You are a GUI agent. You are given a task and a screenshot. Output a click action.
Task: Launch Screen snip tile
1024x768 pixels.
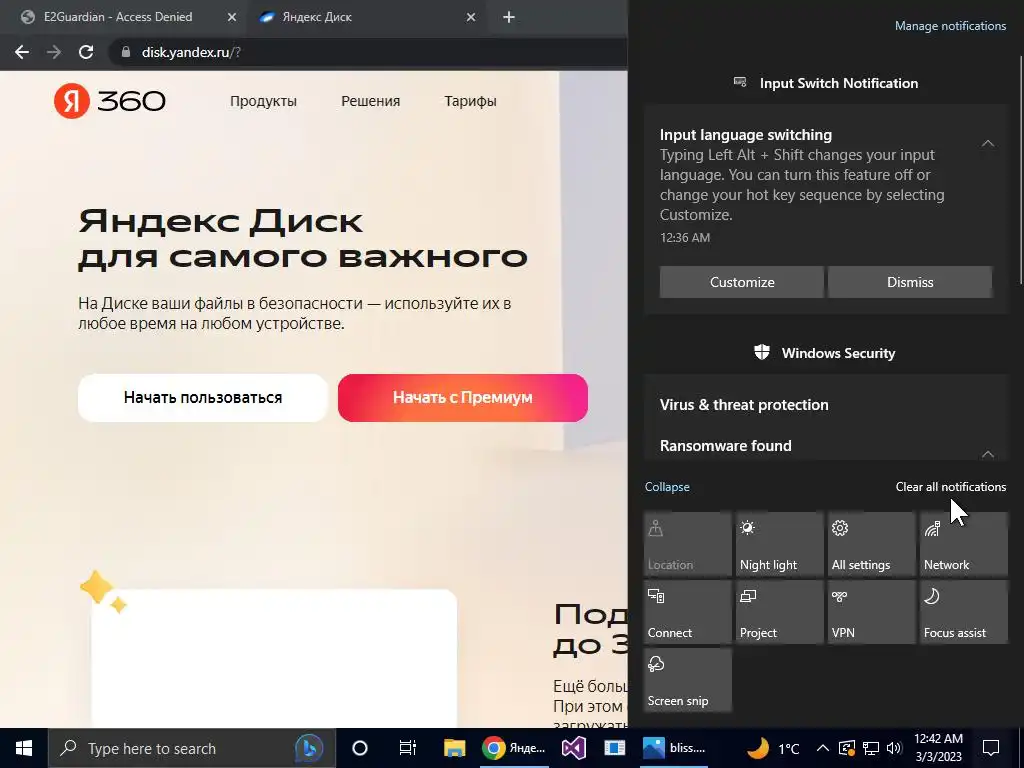point(688,680)
